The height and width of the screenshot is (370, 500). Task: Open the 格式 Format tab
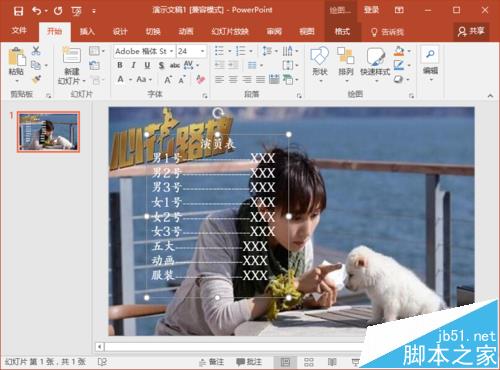342,31
